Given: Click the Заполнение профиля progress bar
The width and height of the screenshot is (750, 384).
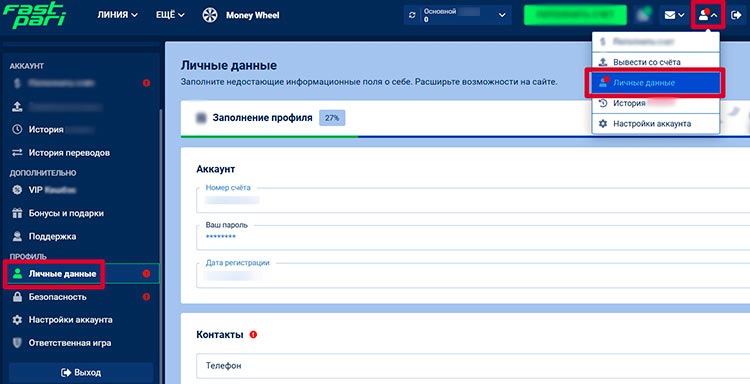Looking at the screenshot, I should (465, 137).
